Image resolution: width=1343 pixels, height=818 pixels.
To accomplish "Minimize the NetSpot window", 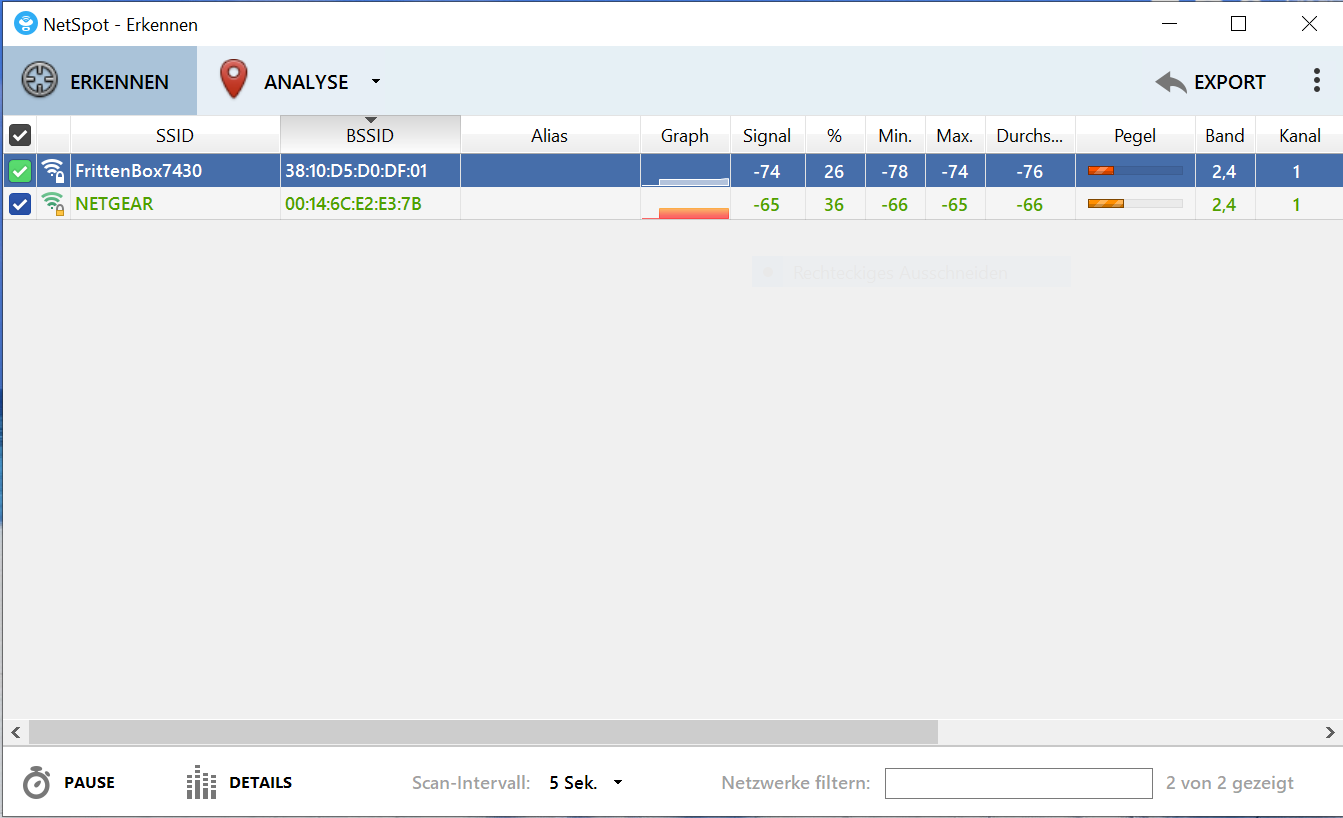I will point(1168,24).
